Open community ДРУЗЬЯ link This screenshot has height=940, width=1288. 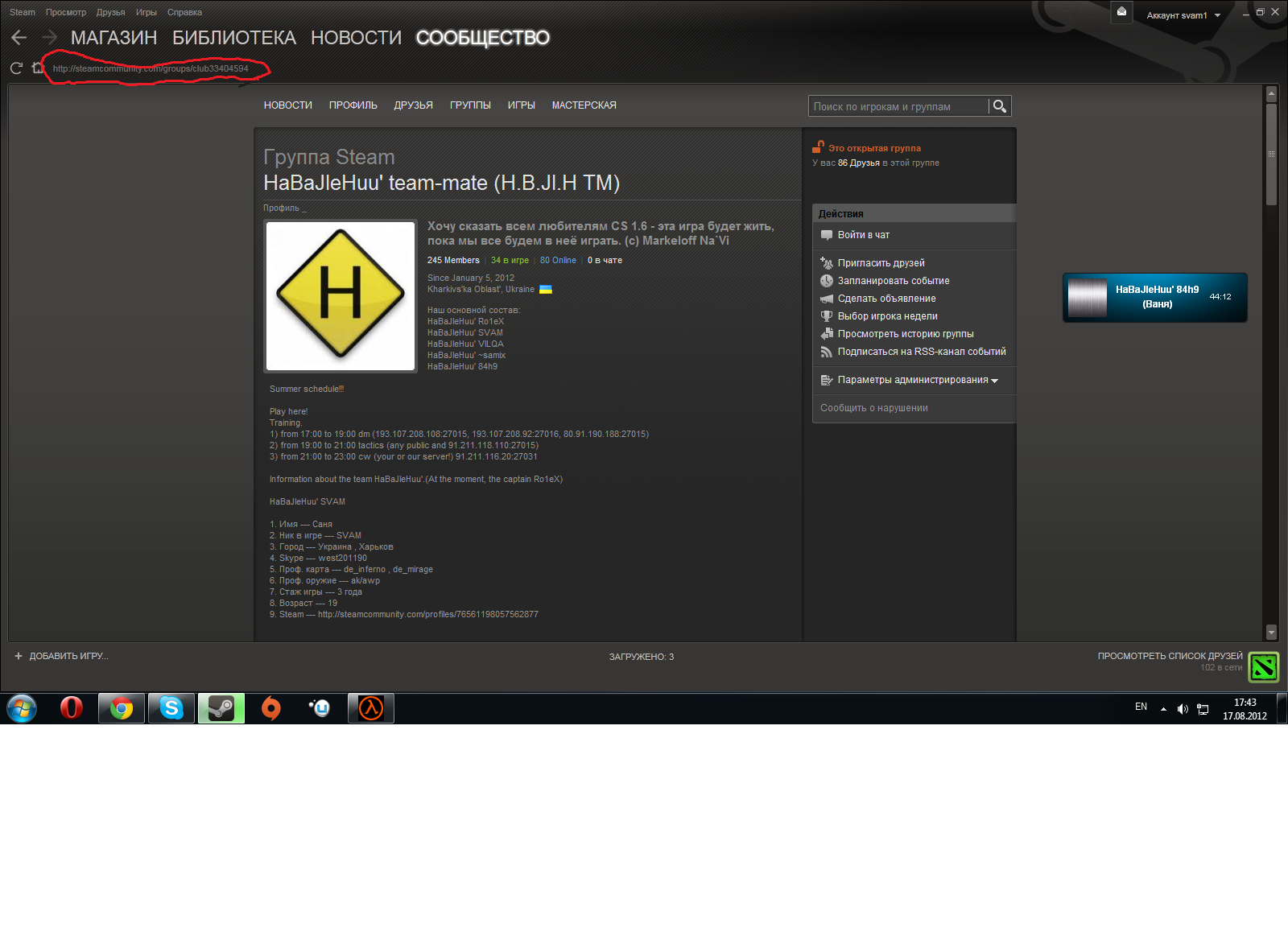pos(414,105)
